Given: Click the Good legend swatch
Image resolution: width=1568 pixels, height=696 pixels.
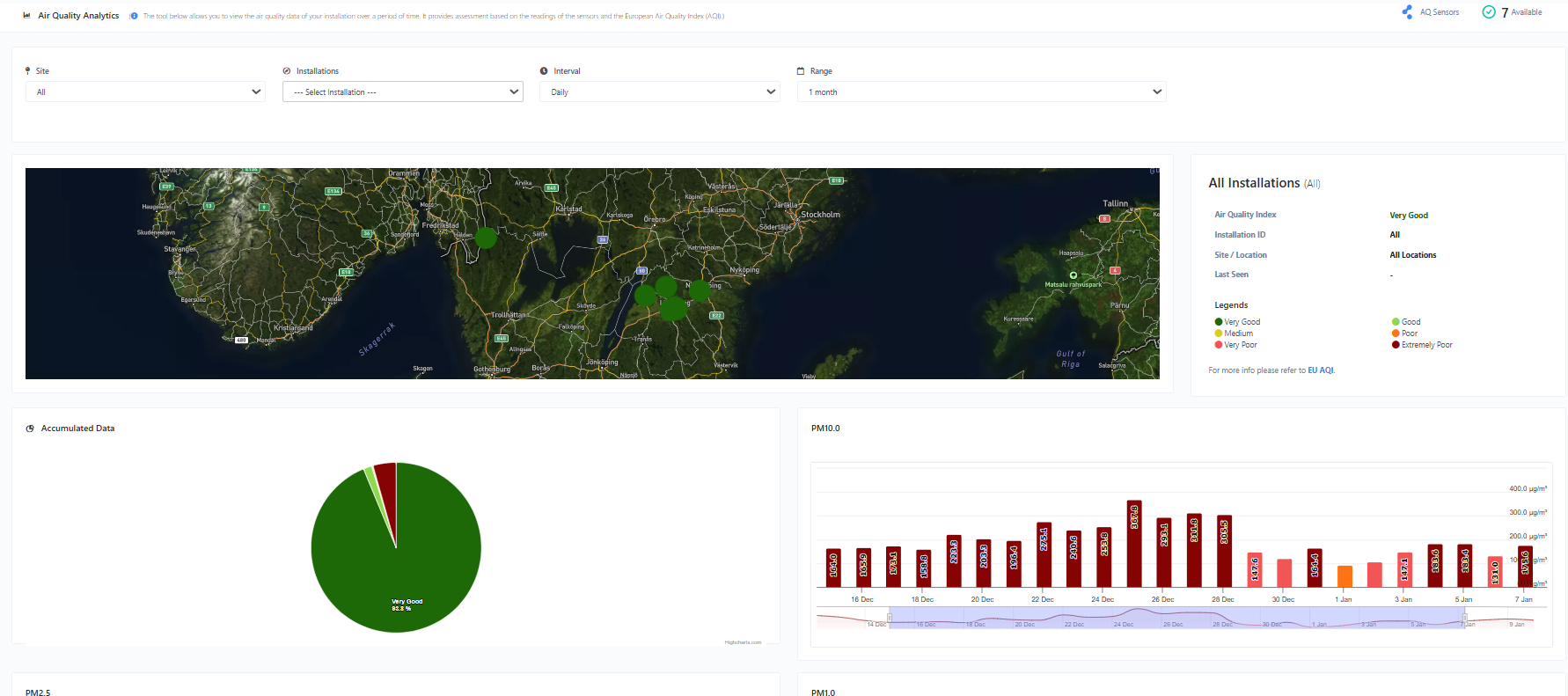Looking at the screenshot, I should tap(1396, 322).
